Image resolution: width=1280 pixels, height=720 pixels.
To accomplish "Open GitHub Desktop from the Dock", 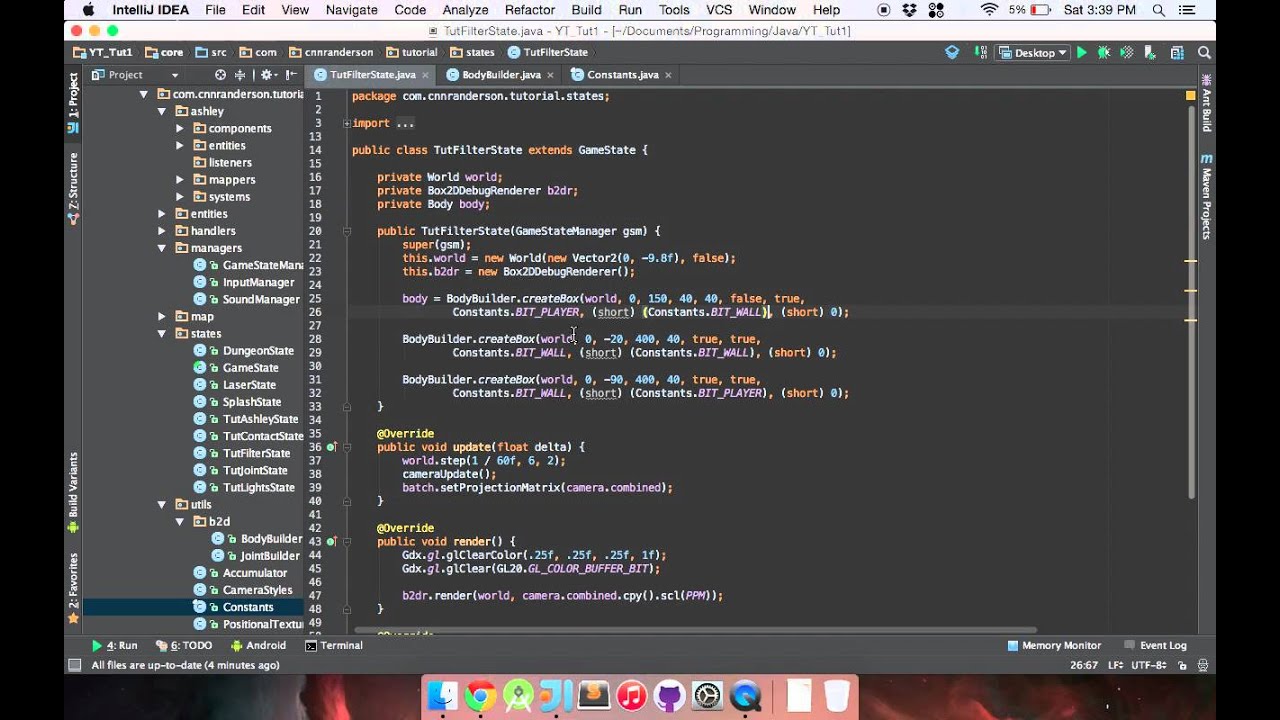I will pos(669,696).
